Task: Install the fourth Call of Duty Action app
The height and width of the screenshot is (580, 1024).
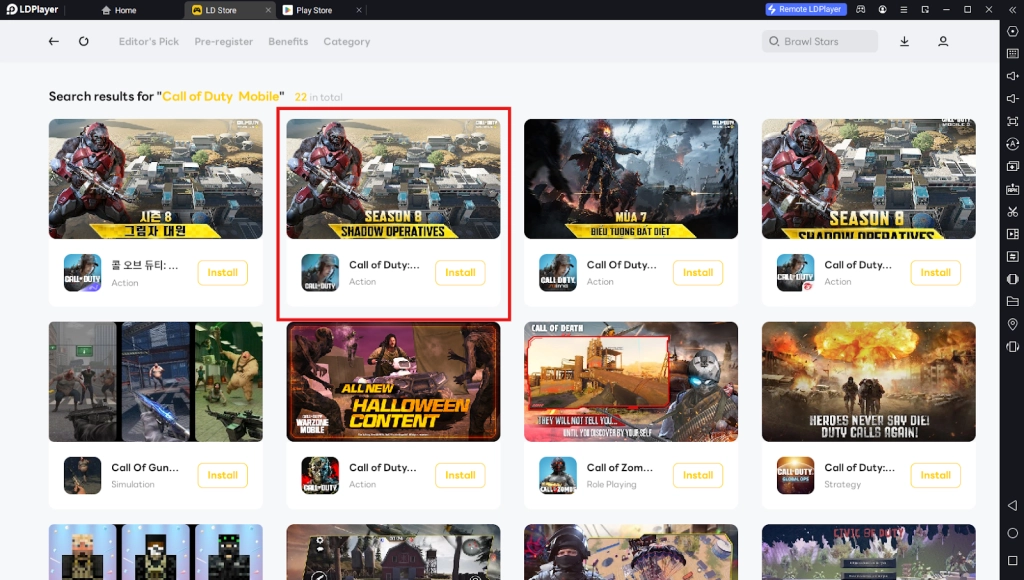Action: (936, 272)
